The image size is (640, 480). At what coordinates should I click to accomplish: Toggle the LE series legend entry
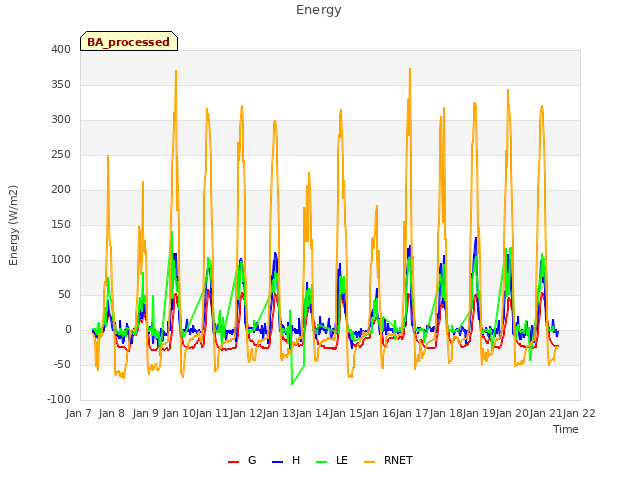tap(332, 460)
